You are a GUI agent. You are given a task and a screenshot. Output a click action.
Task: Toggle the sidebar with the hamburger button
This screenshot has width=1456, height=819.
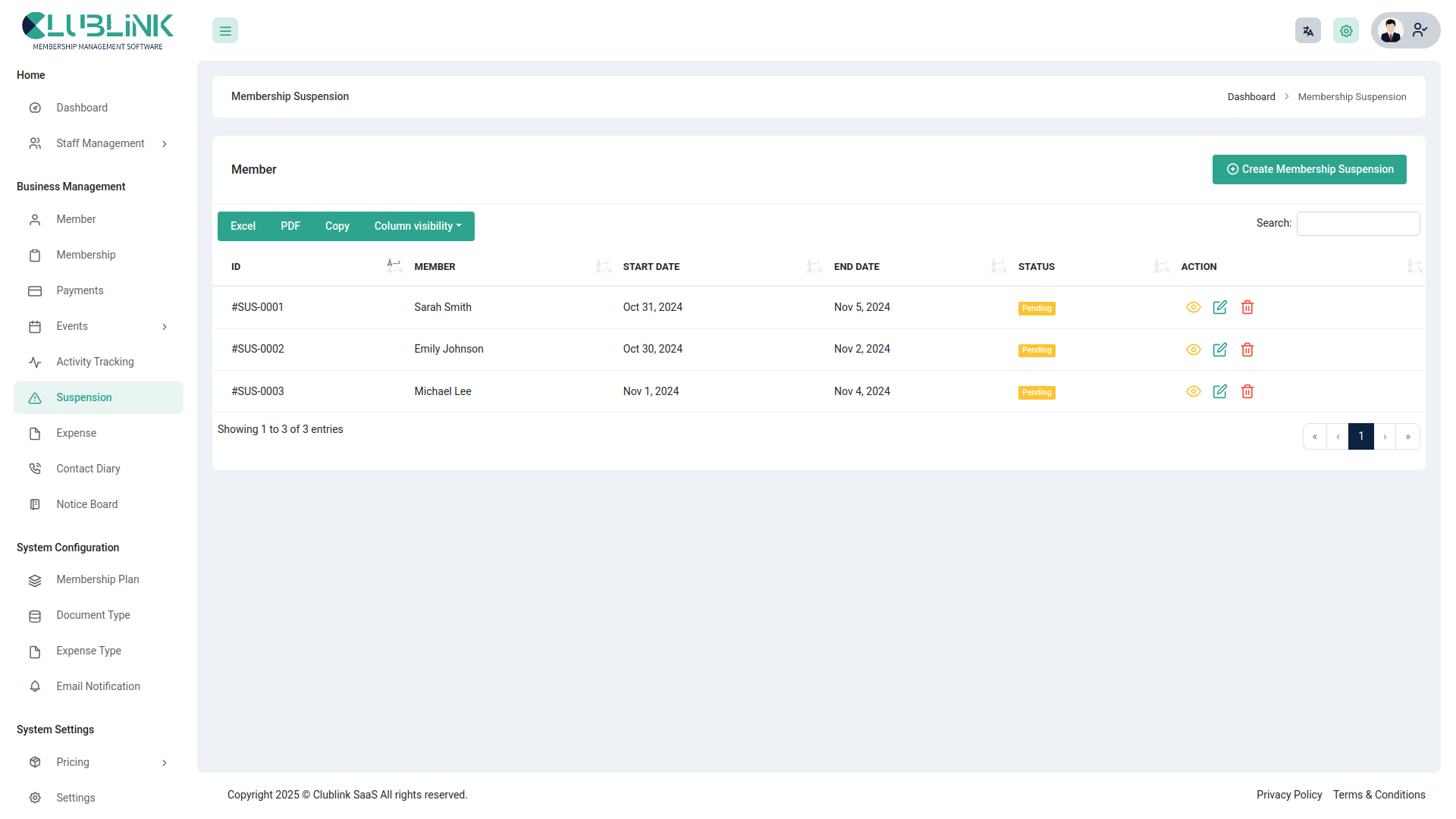coord(224,30)
